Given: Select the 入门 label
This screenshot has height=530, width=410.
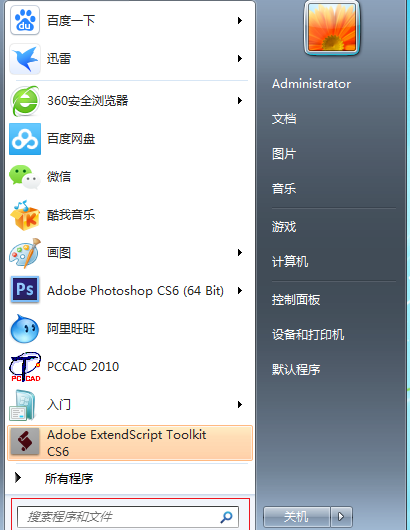Looking at the screenshot, I should 59,405.
